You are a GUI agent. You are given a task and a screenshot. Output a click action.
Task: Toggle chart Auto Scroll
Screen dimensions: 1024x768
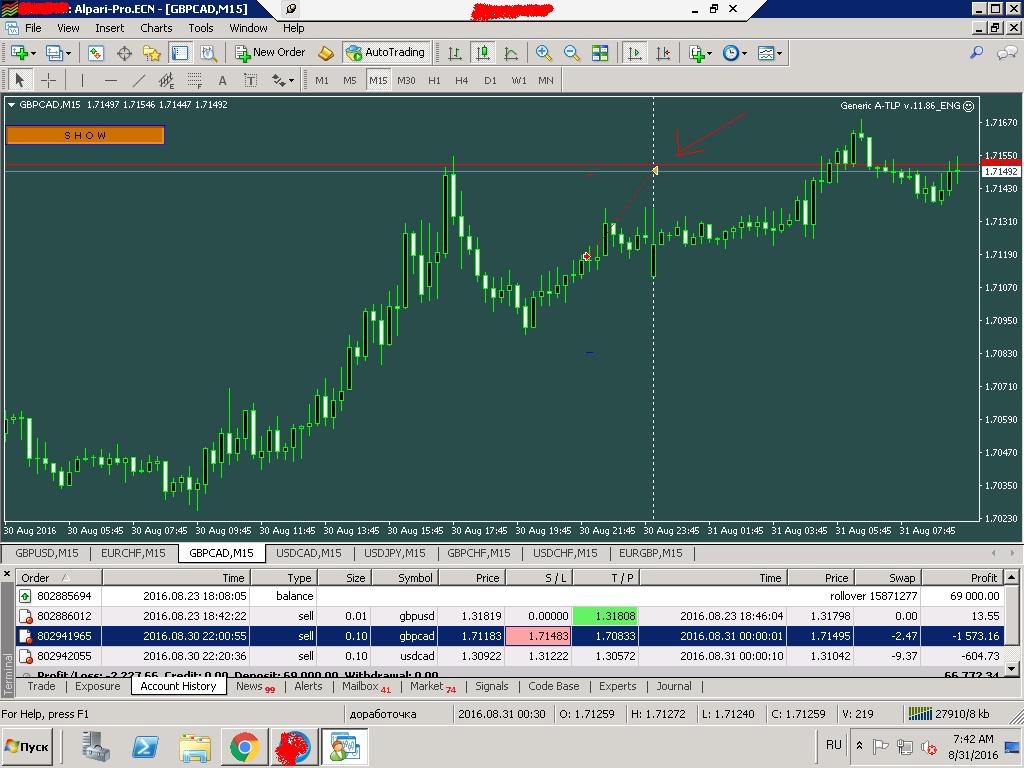pyautogui.click(x=634, y=53)
